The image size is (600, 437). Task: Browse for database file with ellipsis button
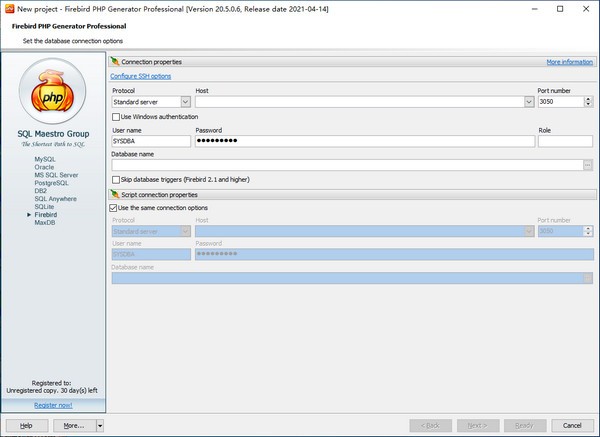[x=588, y=165]
